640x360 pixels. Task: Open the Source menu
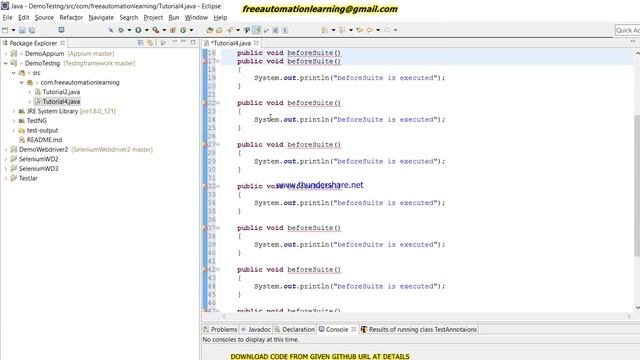(44, 18)
